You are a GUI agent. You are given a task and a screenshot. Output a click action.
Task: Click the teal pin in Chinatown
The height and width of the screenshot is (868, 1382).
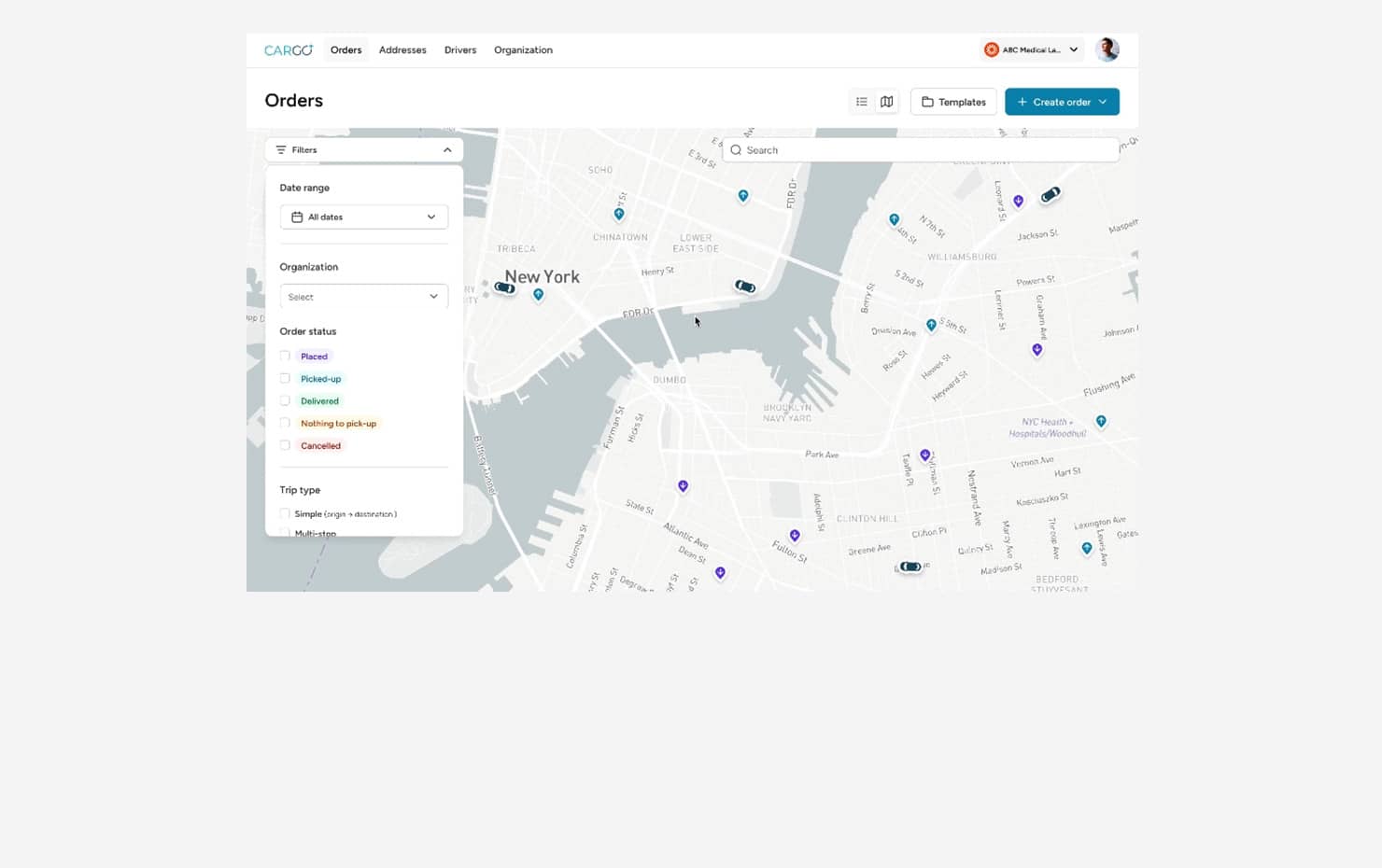(619, 214)
